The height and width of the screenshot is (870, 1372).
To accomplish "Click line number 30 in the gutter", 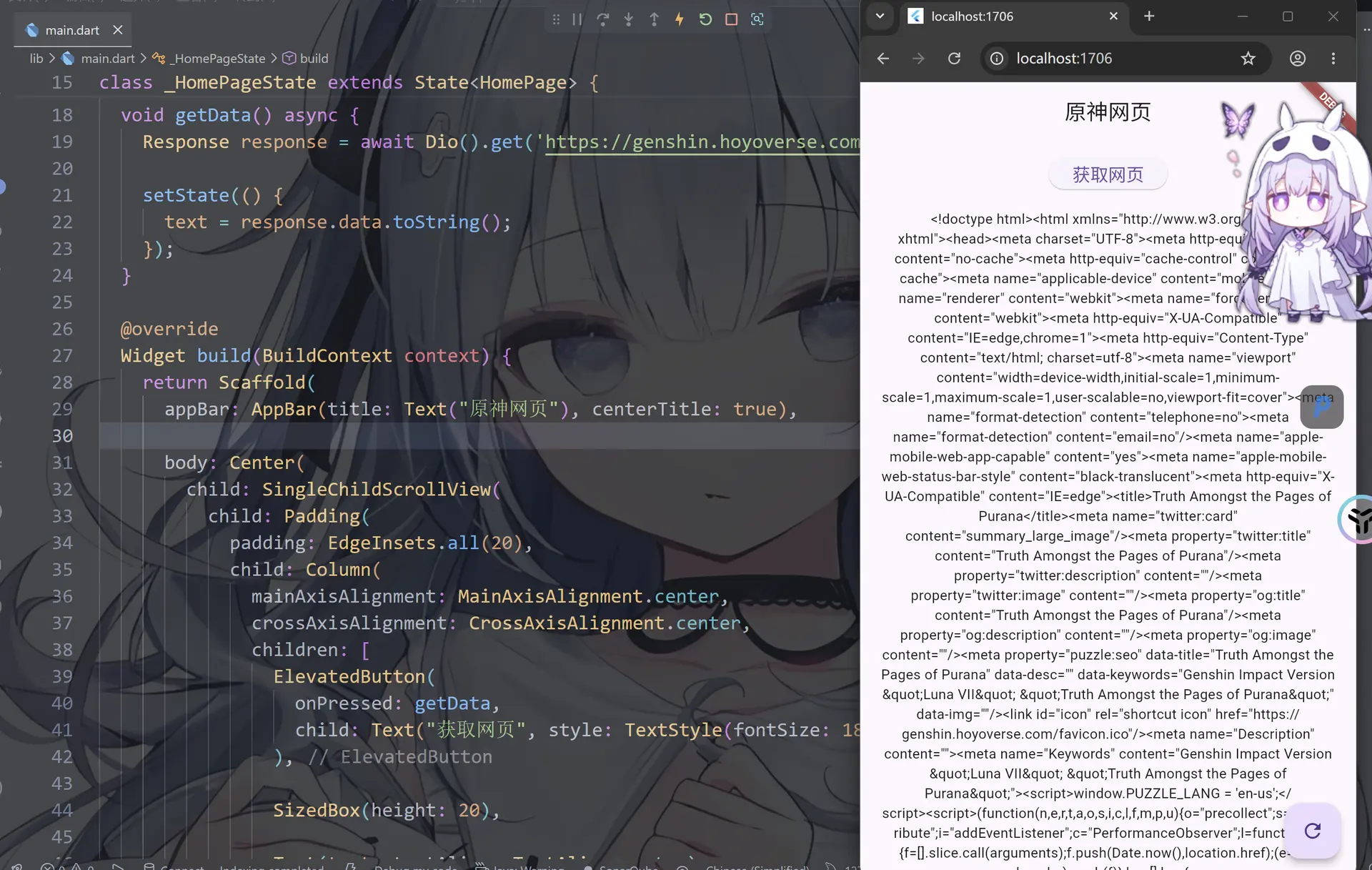I will (62, 436).
